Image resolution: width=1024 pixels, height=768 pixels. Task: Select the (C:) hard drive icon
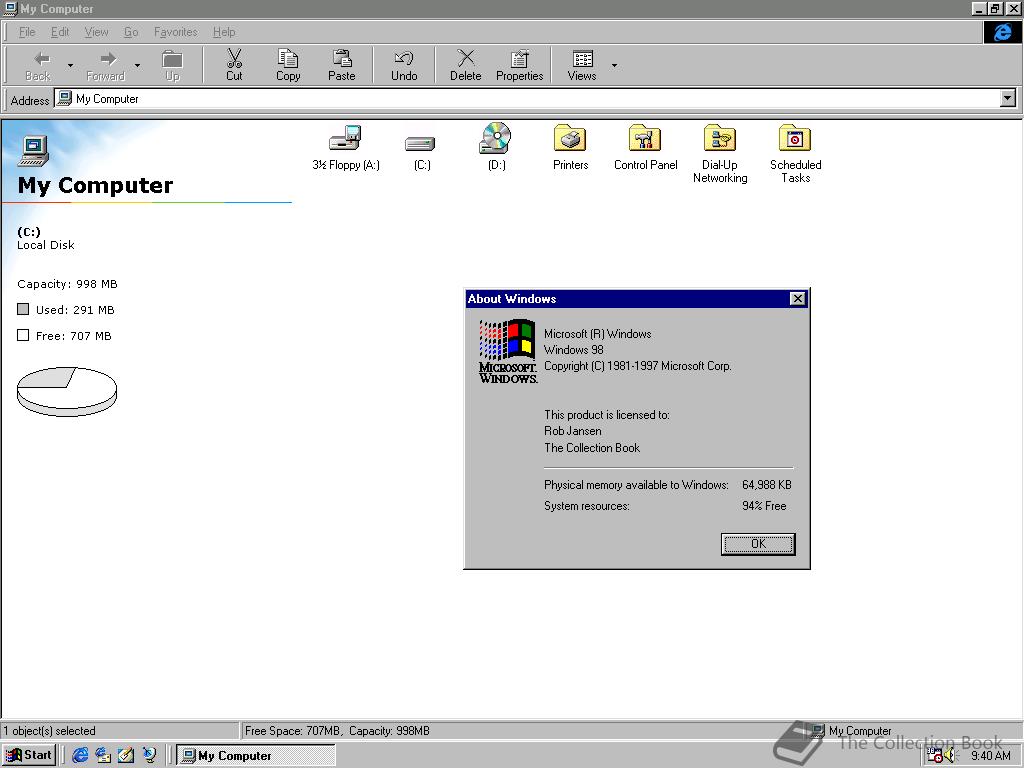pos(420,143)
